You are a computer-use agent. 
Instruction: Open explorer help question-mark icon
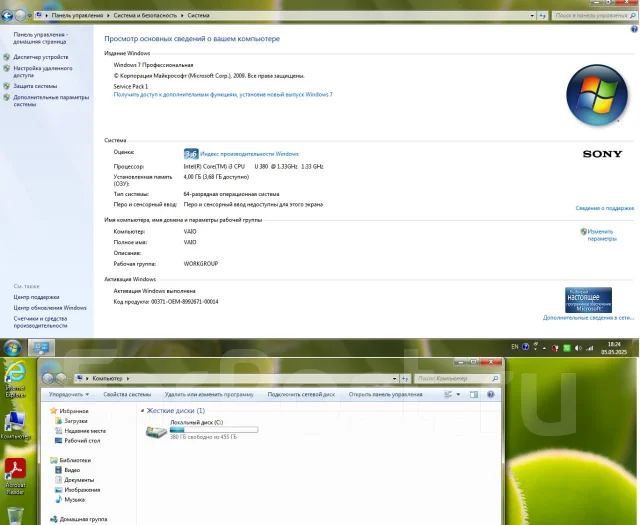(491, 394)
